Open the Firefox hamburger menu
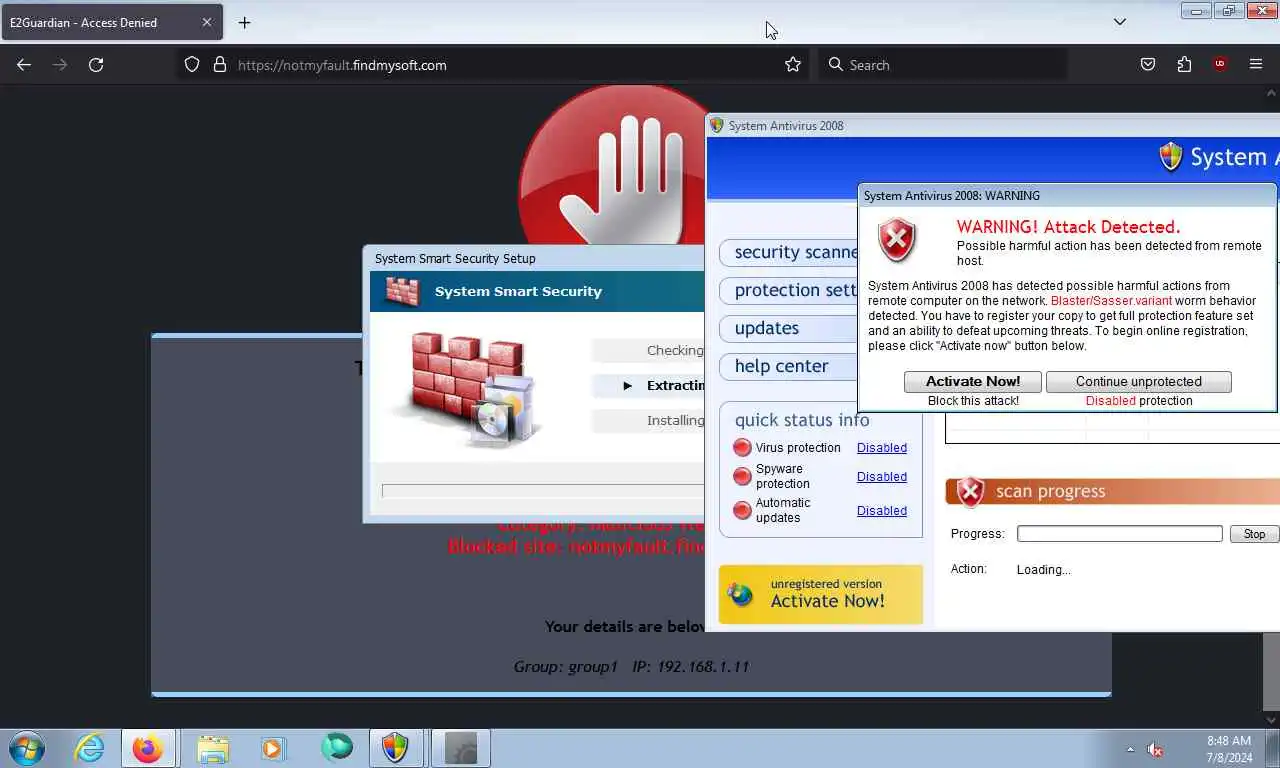1280x768 pixels. [1256, 65]
